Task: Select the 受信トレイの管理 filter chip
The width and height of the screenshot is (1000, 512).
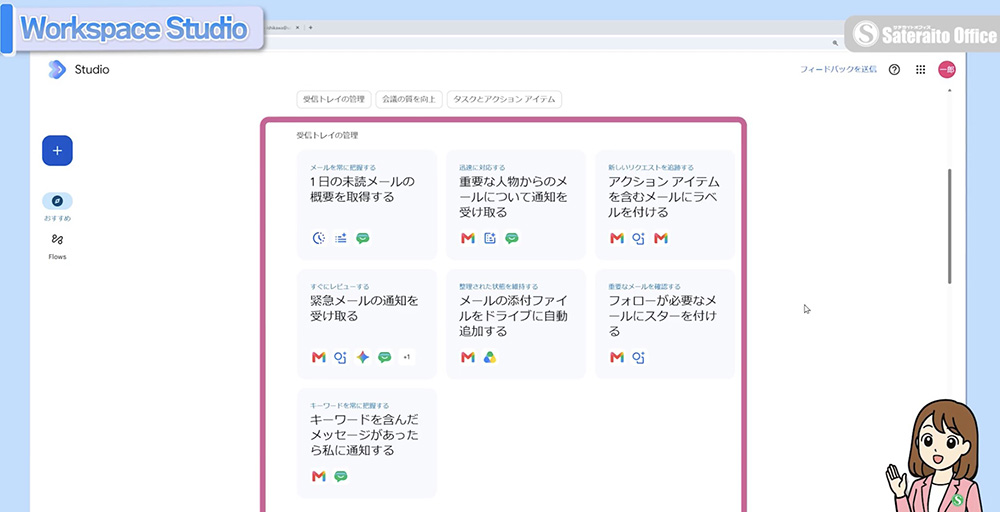Action: click(x=334, y=99)
